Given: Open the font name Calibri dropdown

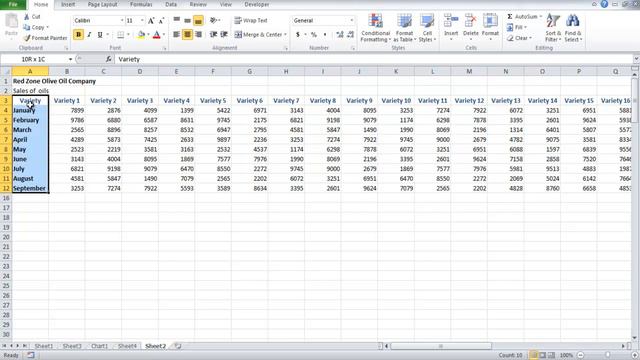Looking at the screenshot, I should point(122,20).
